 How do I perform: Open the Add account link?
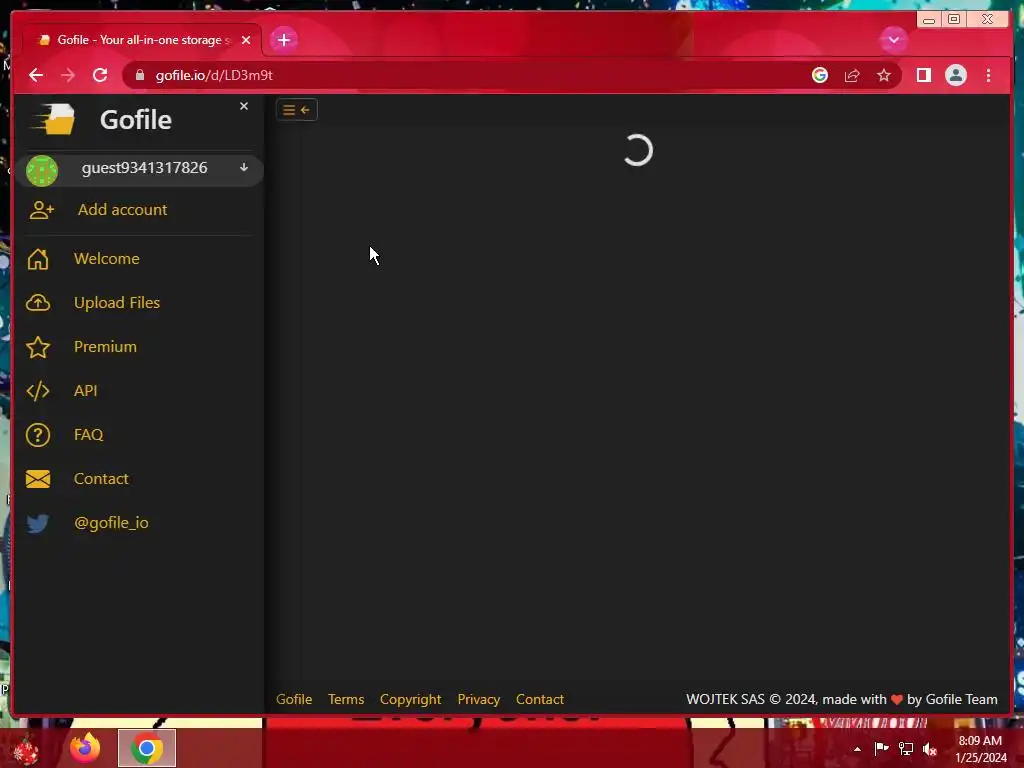[122, 210]
